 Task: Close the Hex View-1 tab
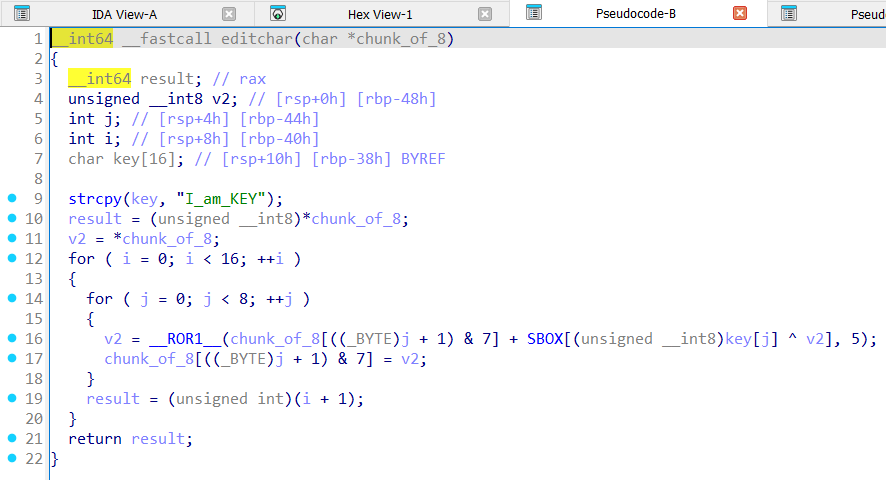click(x=485, y=14)
